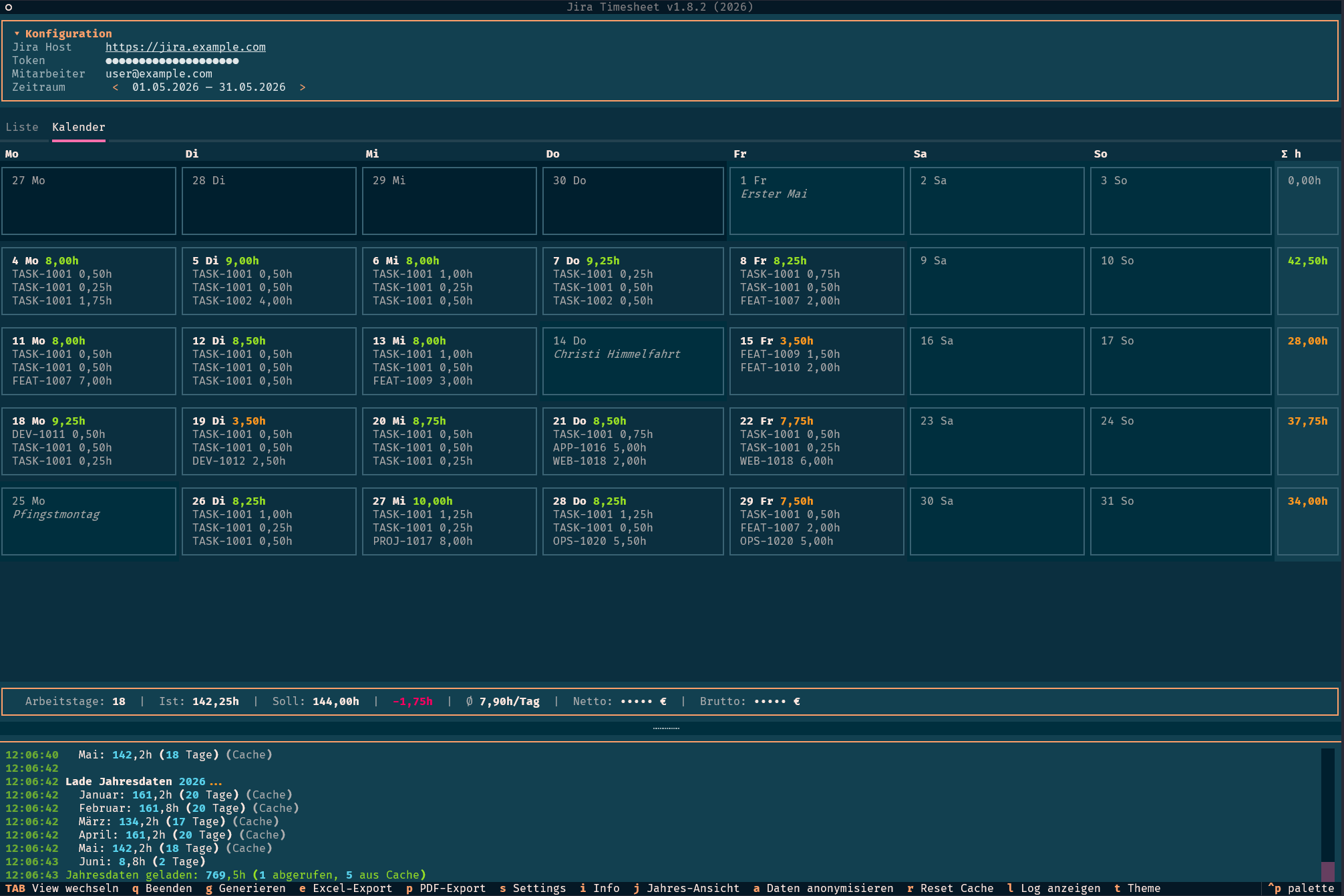Viewport: 1344px width, 896px height.
Task: Go to next Zeitraum month arrow
Action: point(303,87)
